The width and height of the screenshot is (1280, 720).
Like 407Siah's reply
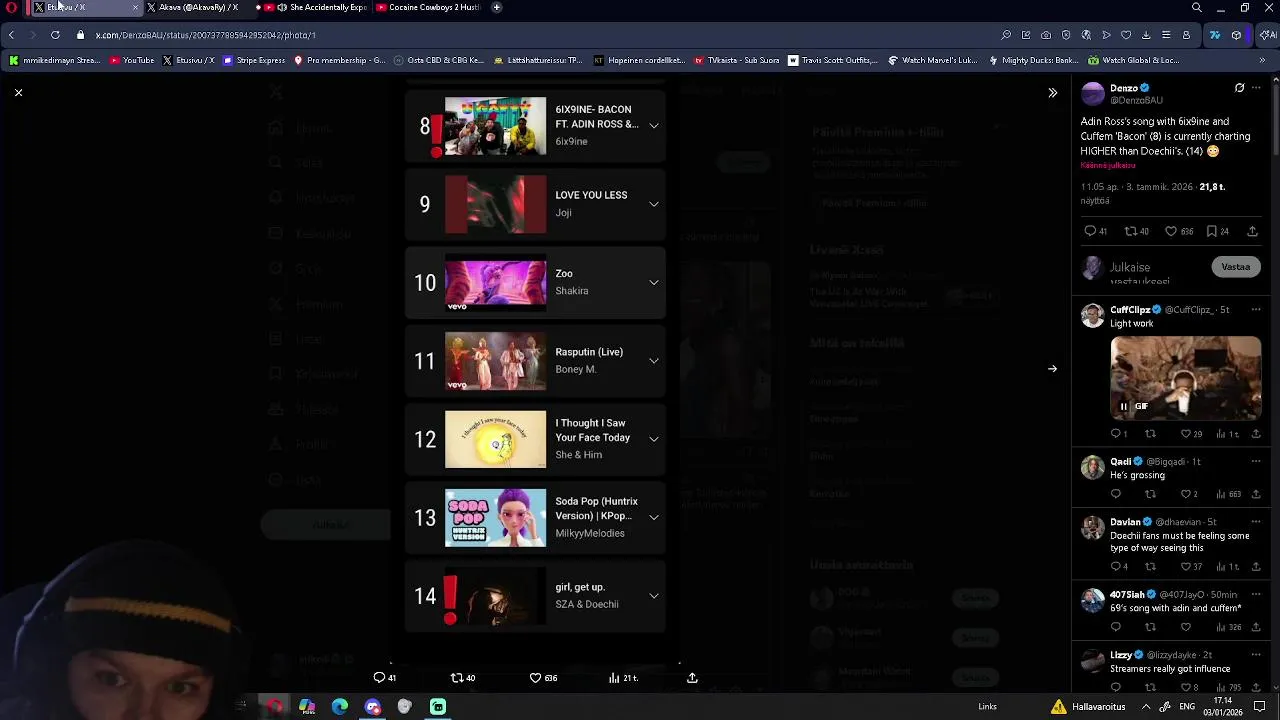1186,627
